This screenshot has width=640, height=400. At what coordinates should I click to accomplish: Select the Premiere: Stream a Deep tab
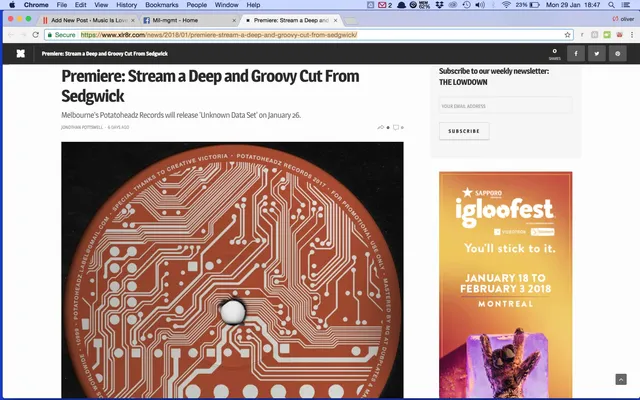click(291, 20)
